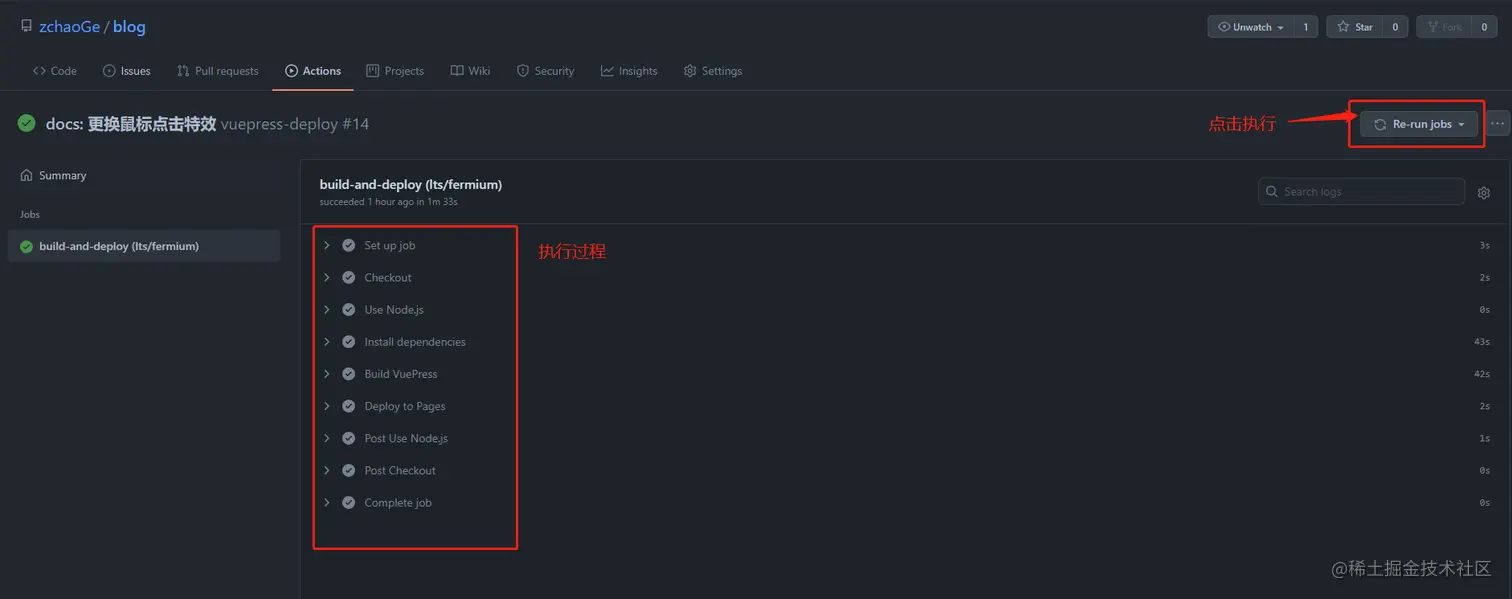Select build-and-deploy (lts/fermium) job in sidebar
Image resolution: width=1512 pixels, height=599 pixels.
144,246
